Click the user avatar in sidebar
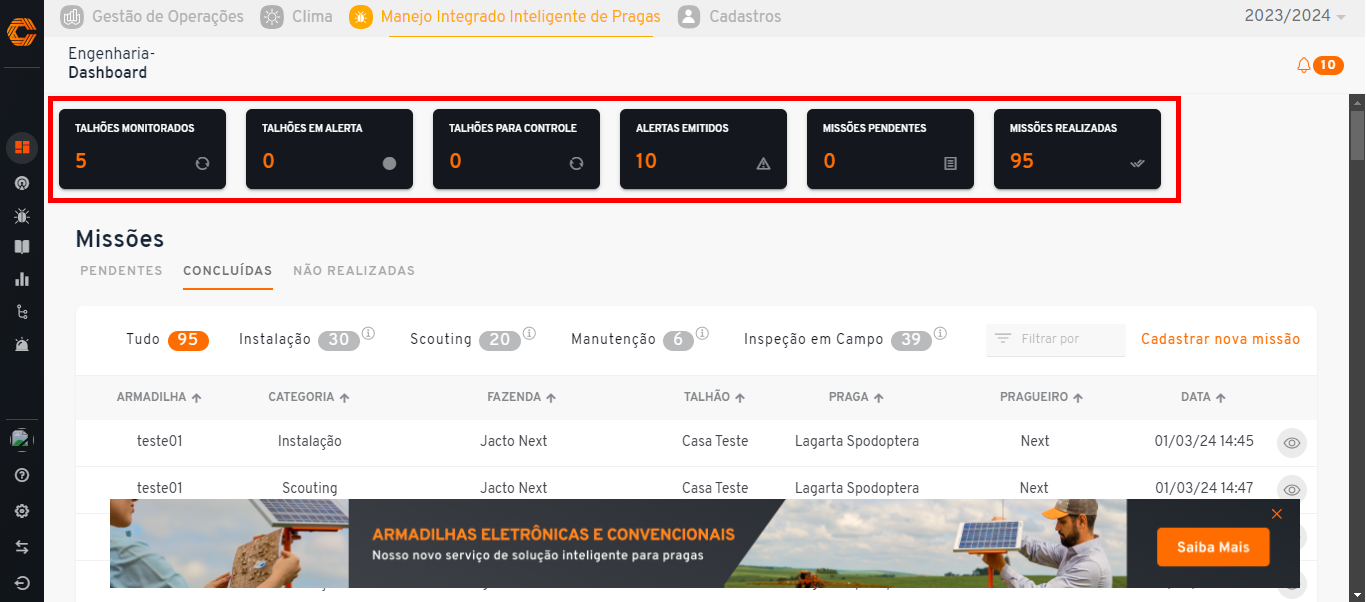 coord(22,438)
